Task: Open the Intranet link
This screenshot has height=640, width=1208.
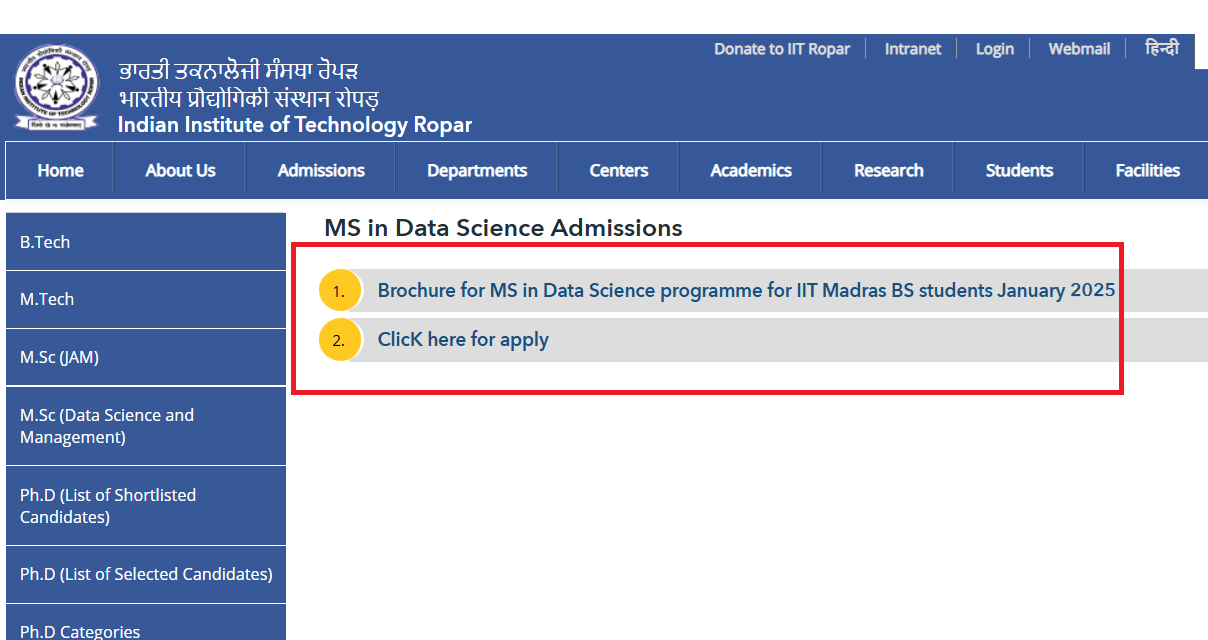Action: (913, 49)
